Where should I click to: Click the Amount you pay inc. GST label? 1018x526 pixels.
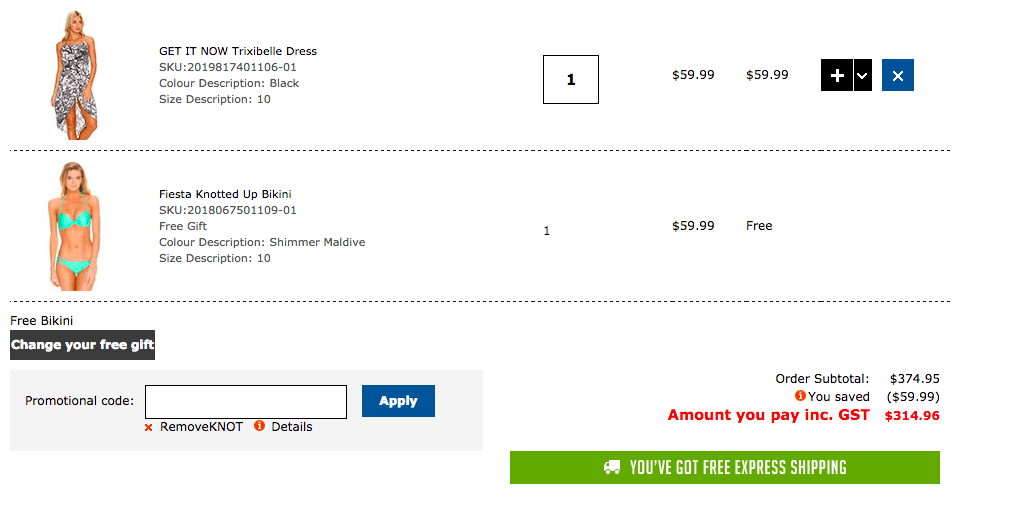[768, 415]
